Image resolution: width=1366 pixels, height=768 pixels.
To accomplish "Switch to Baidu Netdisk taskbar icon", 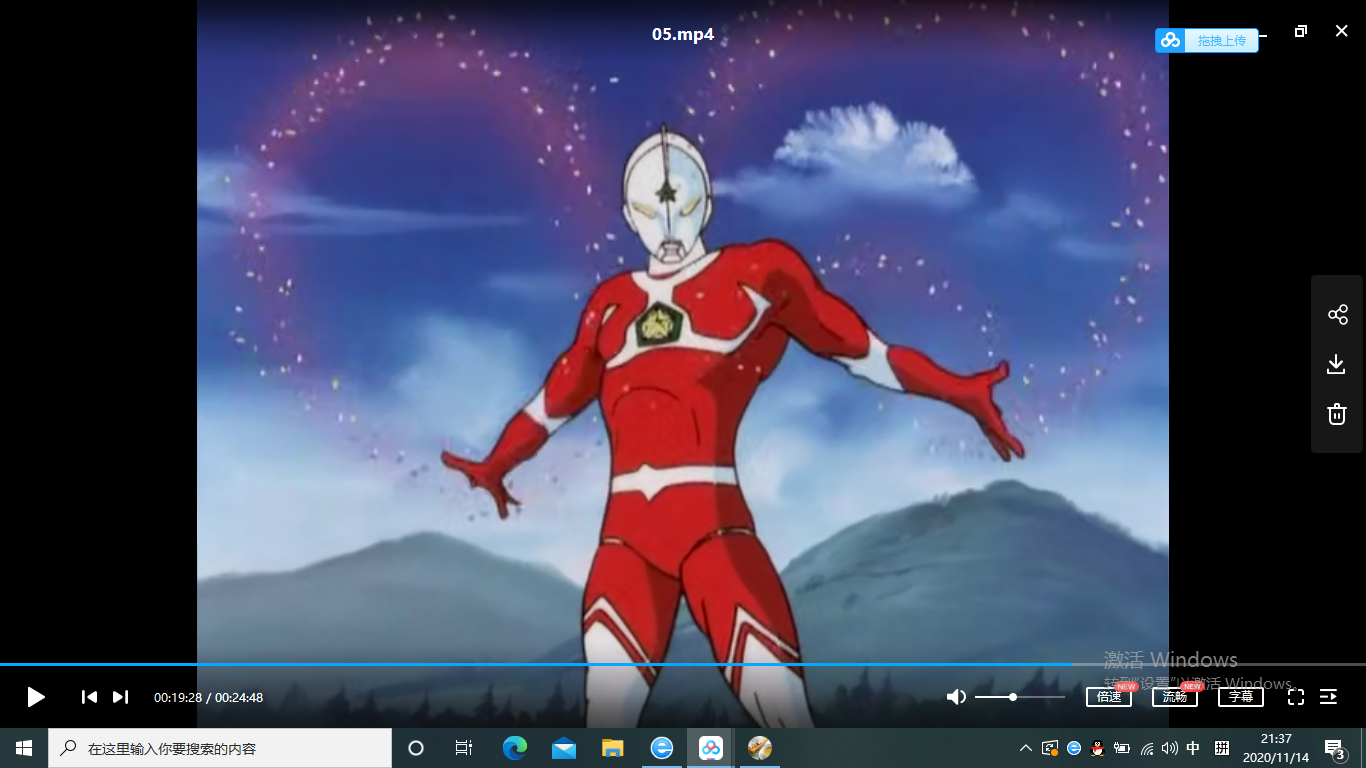I will point(711,748).
